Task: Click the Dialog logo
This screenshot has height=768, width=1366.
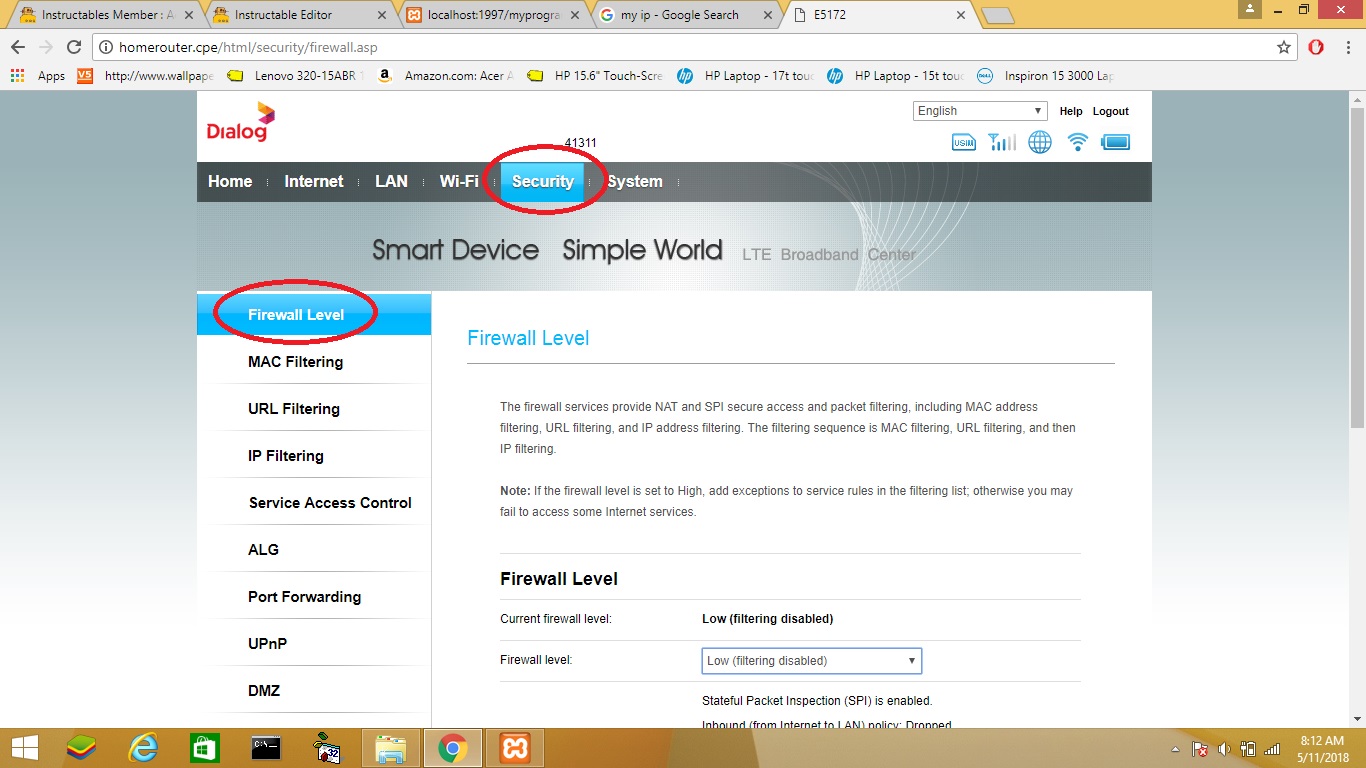Action: point(240,122)
